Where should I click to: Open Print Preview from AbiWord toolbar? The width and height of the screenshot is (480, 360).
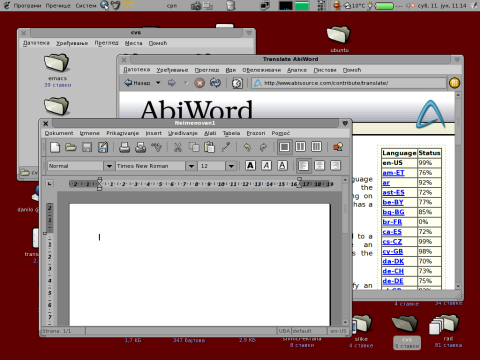click(x=140, y=147)
